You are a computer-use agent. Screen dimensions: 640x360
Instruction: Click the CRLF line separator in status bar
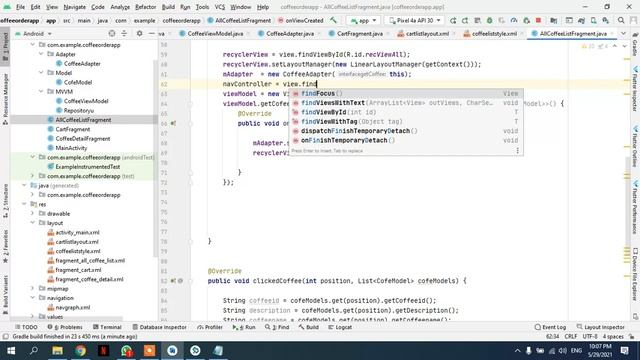(x=570, y=336)
